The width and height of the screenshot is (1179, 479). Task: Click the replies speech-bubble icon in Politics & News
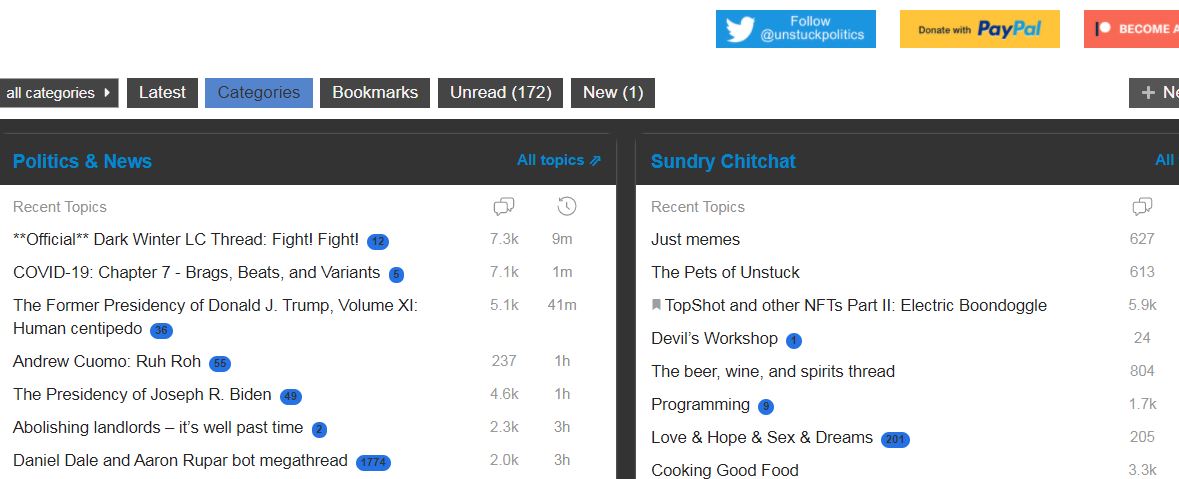(504, 207)
